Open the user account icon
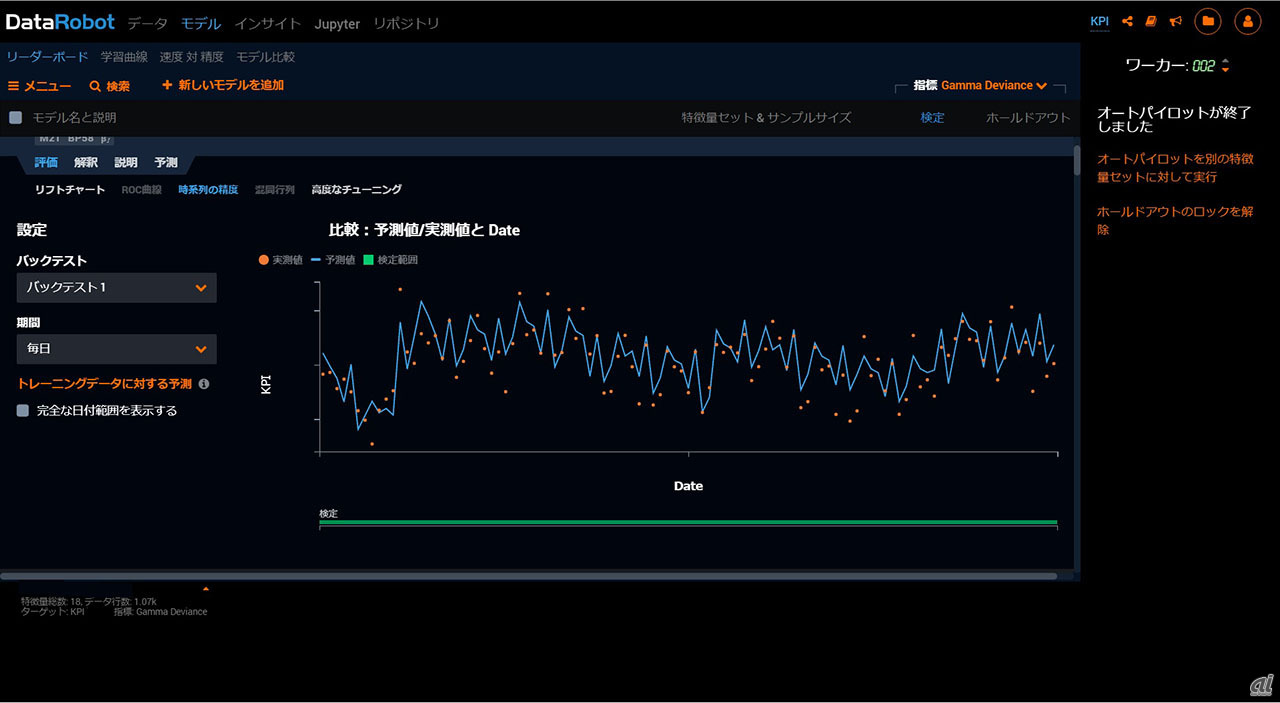The width and height of the screenshot is (1280, 703). pos(1247,21)
